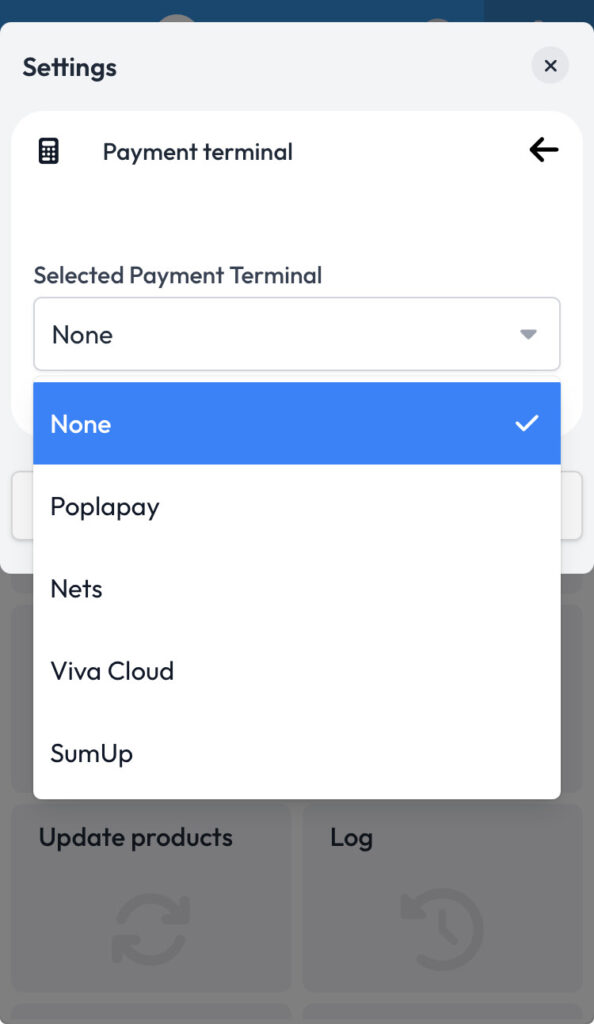Click the partly hidden button behind dropdown list
This screenshot has width=594, height=1024.
point(297,506)
